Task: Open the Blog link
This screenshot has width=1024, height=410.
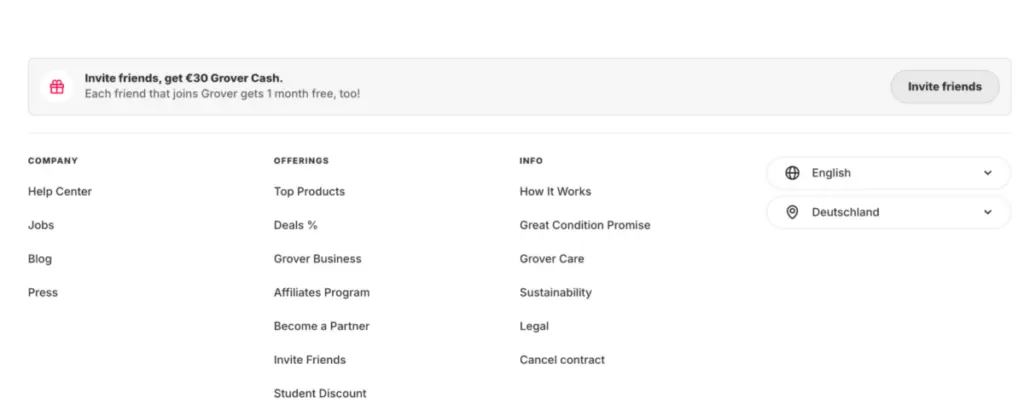Action: (40, 259)
